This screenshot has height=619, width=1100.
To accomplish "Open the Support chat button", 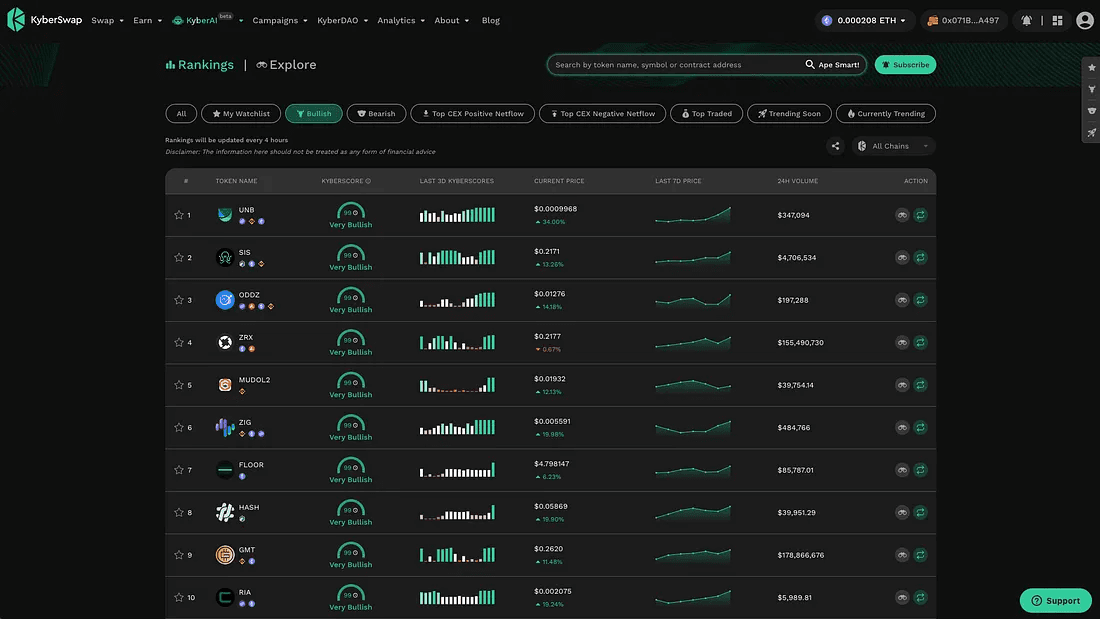I will pyautogui.click(x=1055, y=600).
